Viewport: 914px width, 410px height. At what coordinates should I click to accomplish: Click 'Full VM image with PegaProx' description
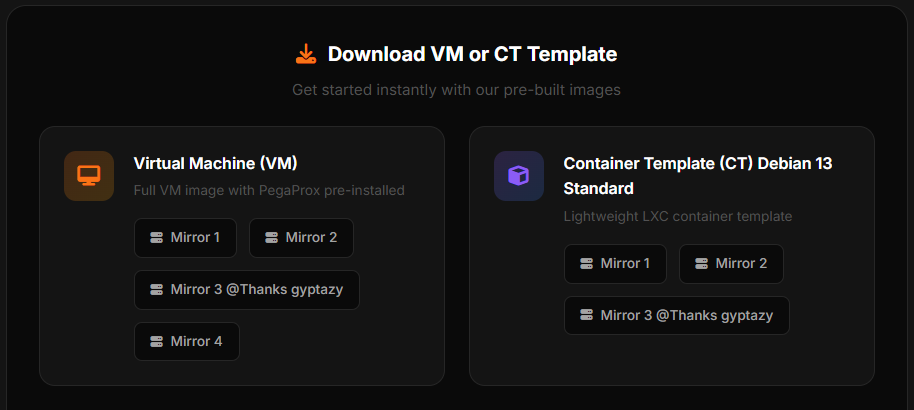click(269, 190)
